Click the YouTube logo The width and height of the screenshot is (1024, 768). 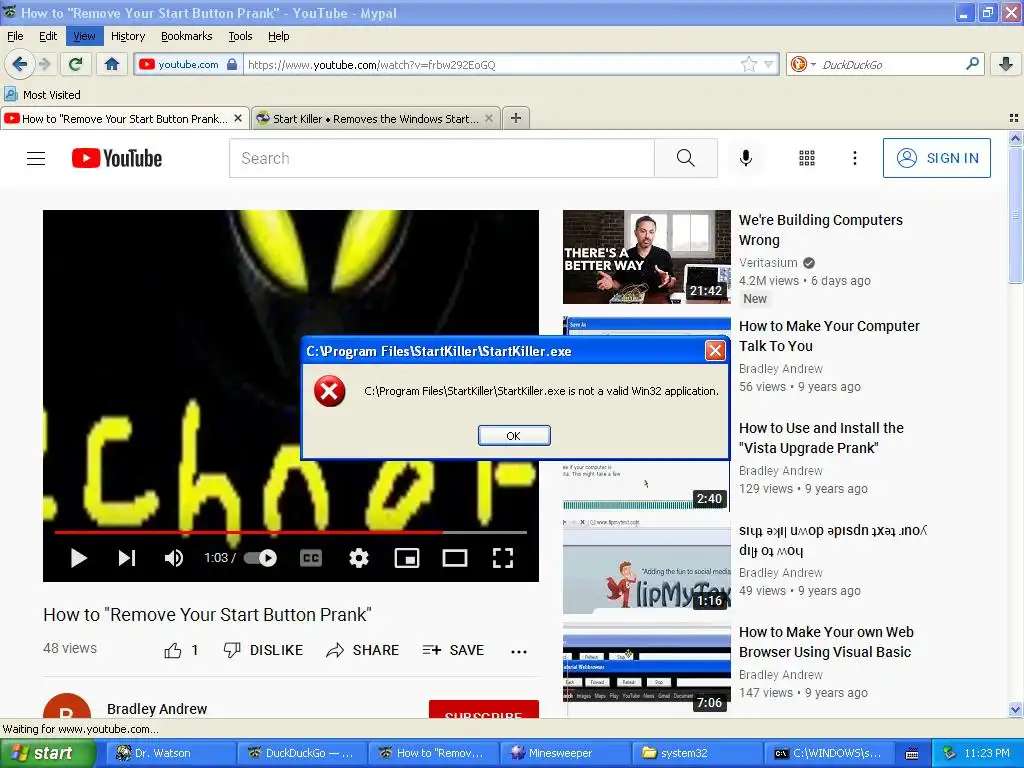click(x=117, y=158)
